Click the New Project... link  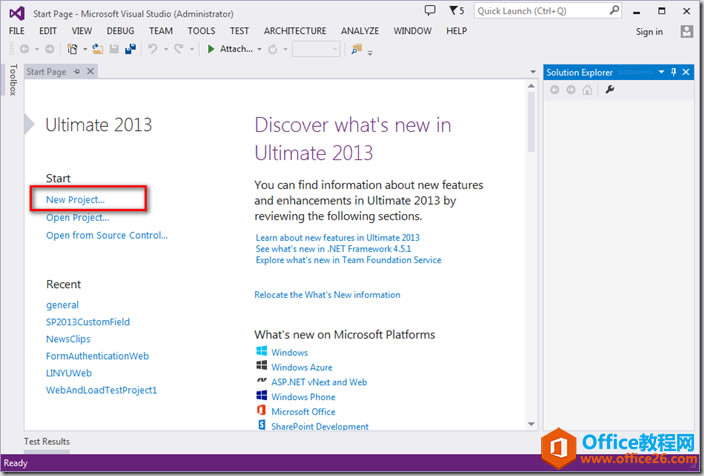75,200
